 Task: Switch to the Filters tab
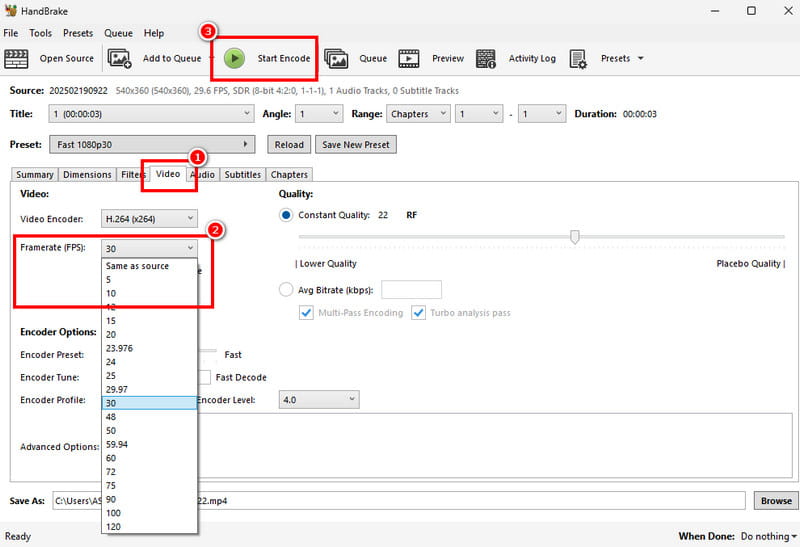coord(132,175)
